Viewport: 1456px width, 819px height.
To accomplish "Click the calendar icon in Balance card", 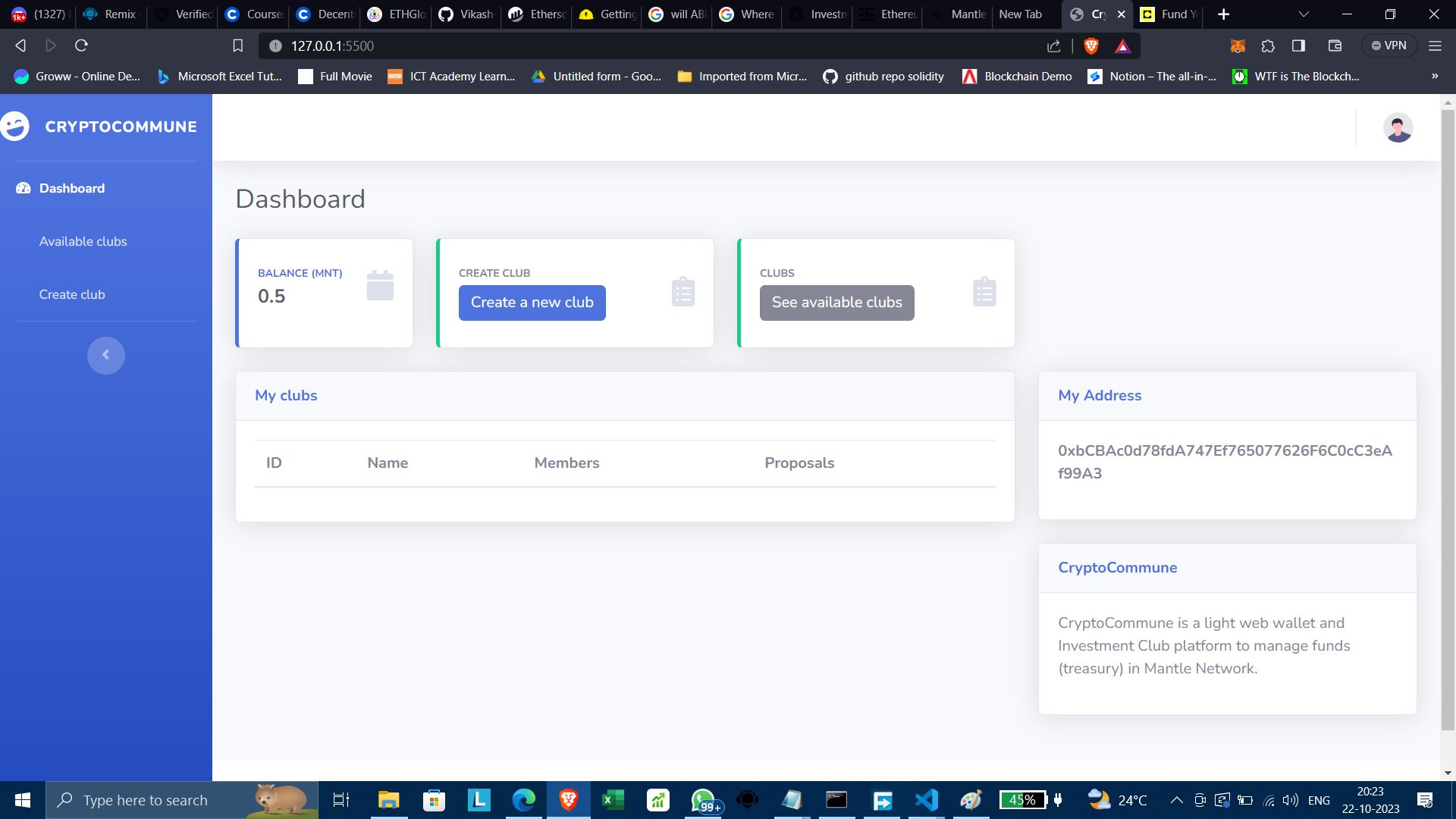I will tap(380, 285).
